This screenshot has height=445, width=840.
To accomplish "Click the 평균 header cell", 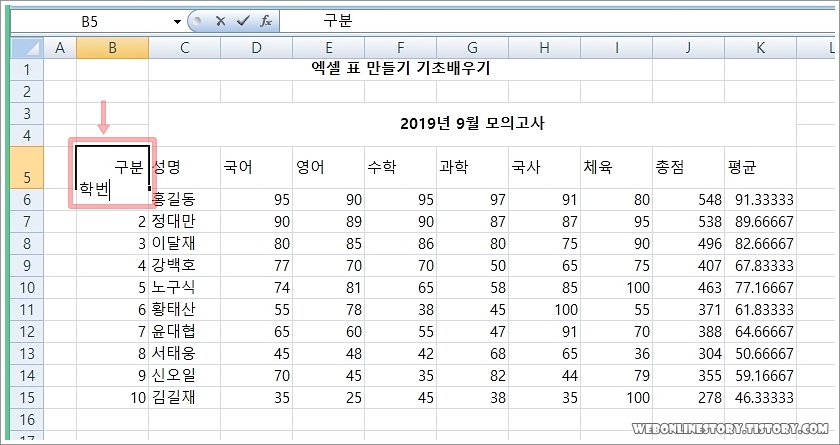I will 761,168.
